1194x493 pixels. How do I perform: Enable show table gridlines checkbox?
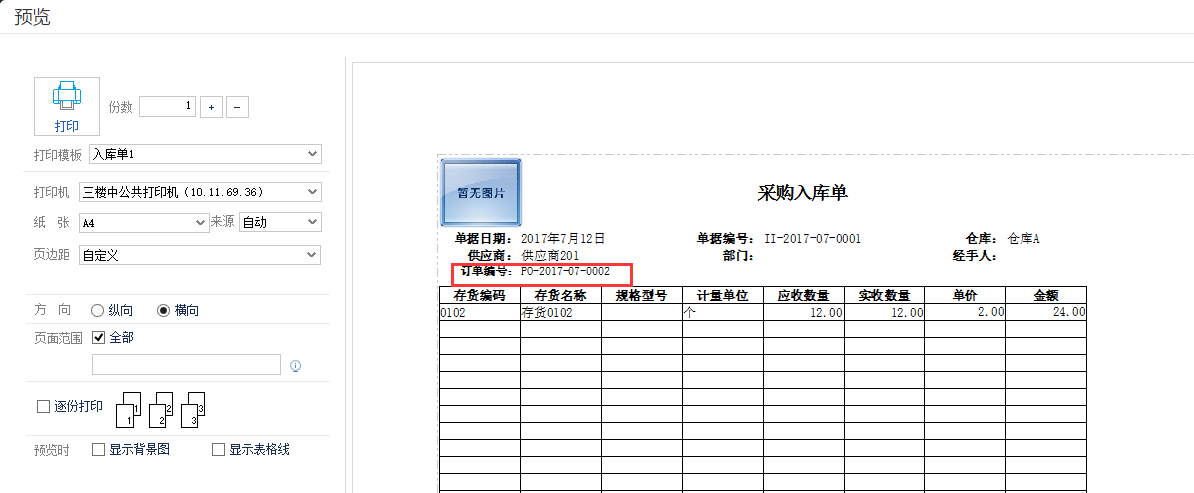pos(218,450)
